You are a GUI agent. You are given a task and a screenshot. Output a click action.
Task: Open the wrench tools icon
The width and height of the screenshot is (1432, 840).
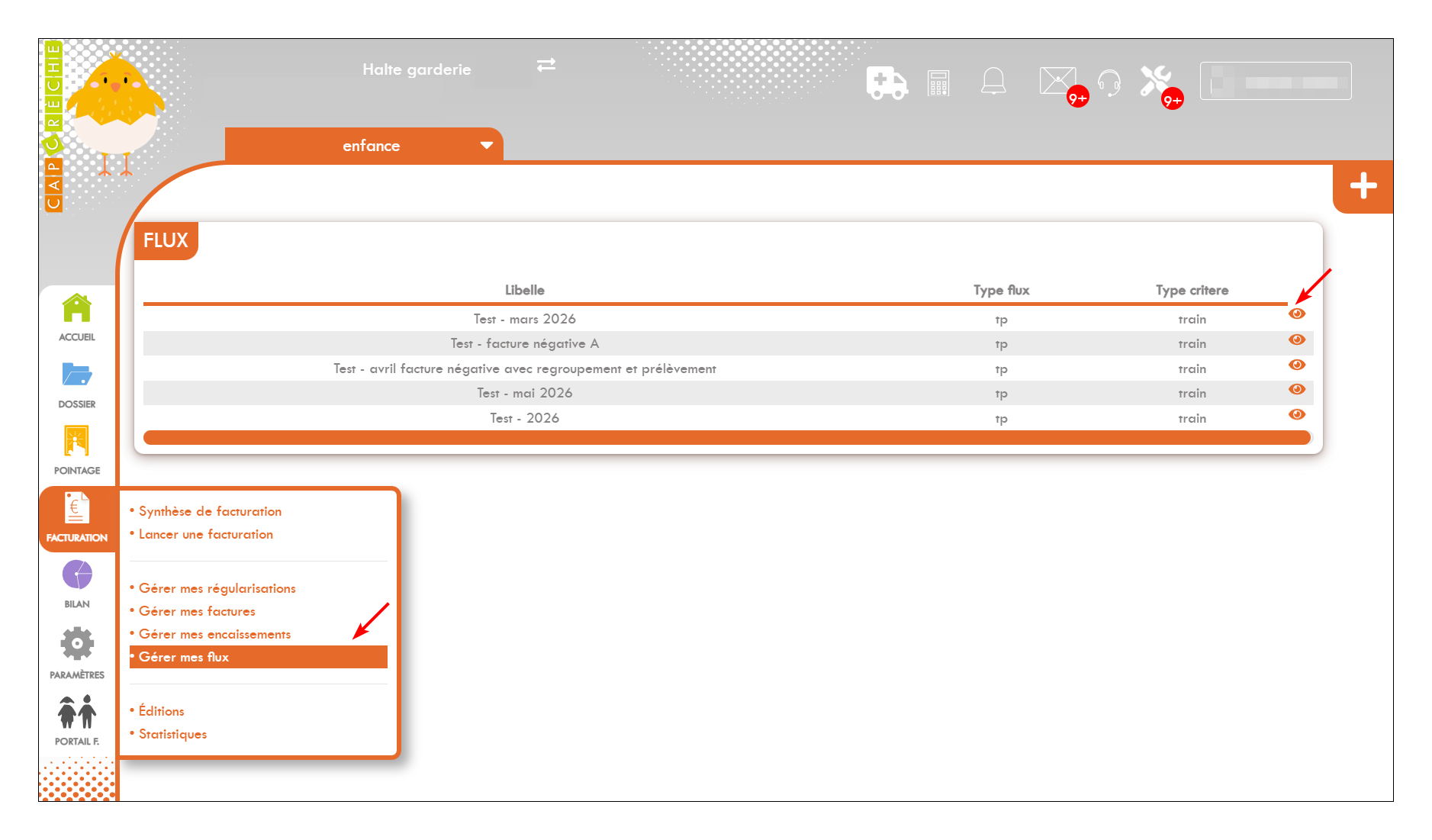(x=1155, y=81)
